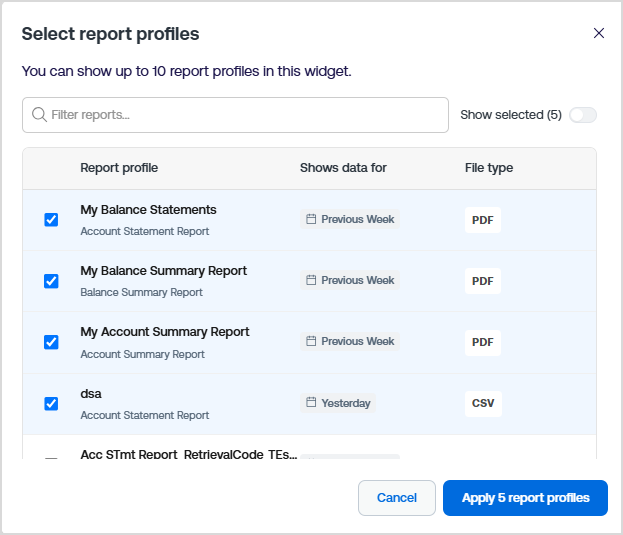Click calendar icon in My Balance Summary Report row
This screenshot has width=623, height=535.
click(x=311, y=280)
